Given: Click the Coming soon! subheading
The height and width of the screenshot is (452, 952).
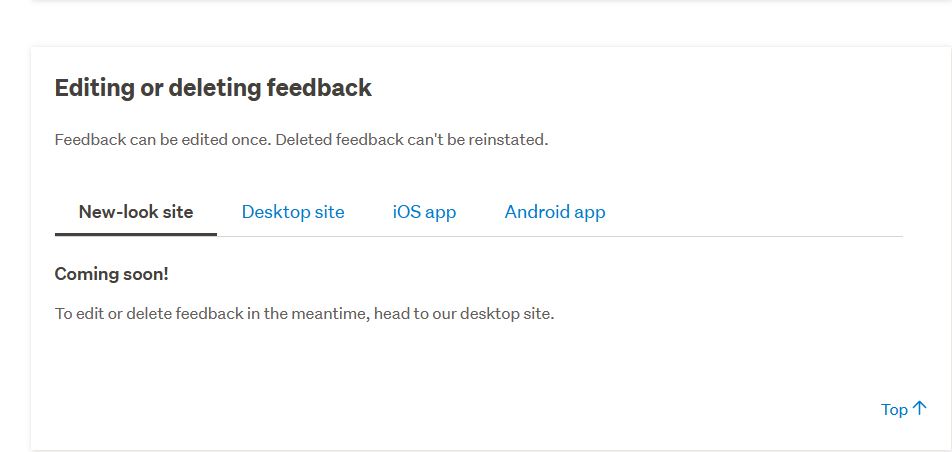Looking at the screenshot, I should pos(112,274).
